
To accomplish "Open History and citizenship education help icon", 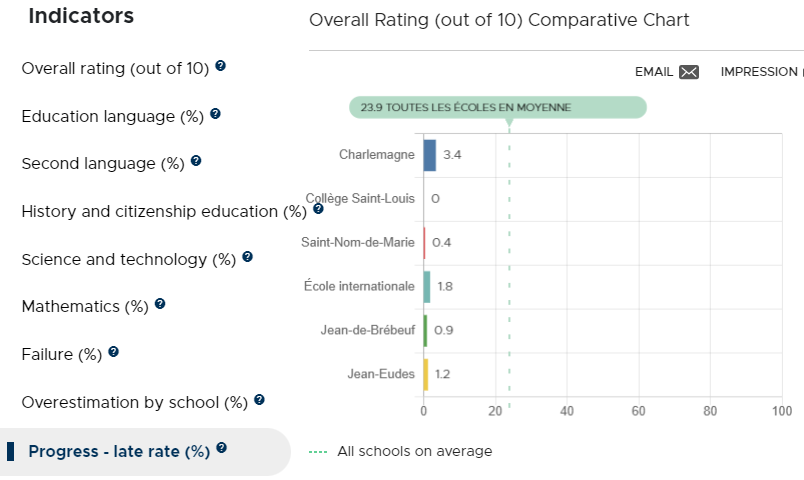I will [318, 209].
